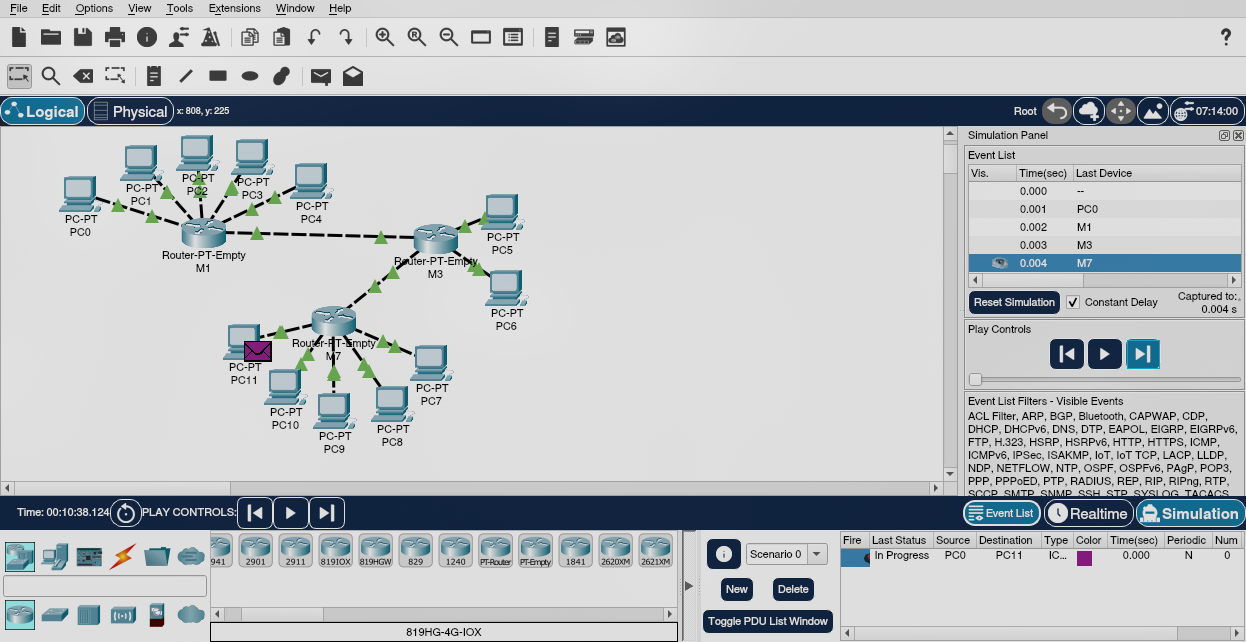
Task: Click the Draw Ellipse tool
Action: pos(250,75)
